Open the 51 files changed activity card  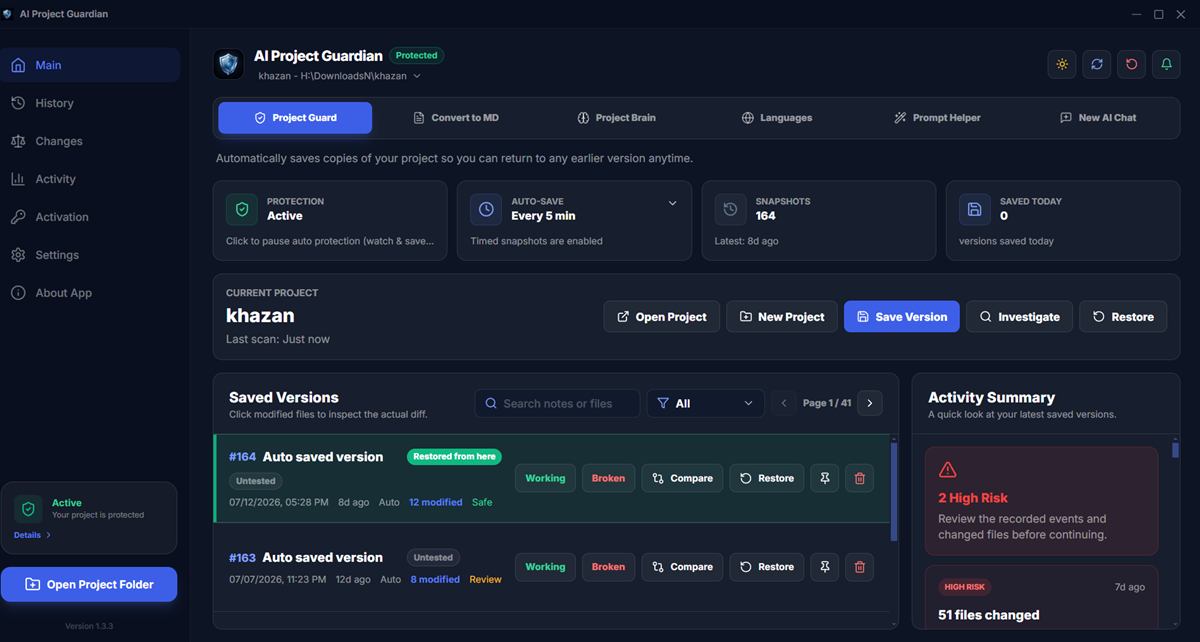[1041, 600]
